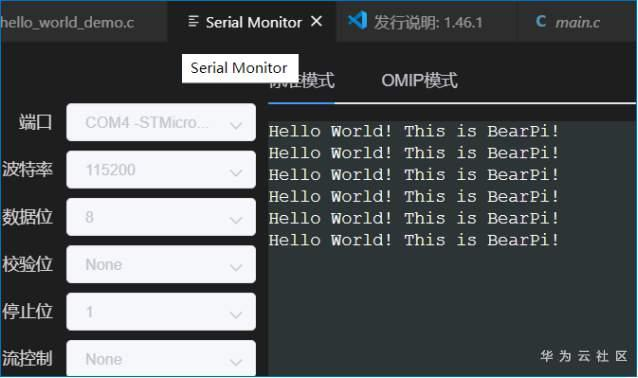Viewport: 638px width, 378px height.
Task: Select the Serial Monitor editor tab
Action: click(x=253, y=22)
